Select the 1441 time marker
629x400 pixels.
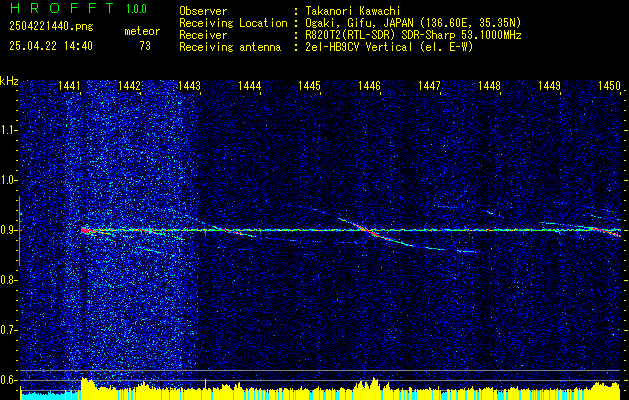[69, 86]
